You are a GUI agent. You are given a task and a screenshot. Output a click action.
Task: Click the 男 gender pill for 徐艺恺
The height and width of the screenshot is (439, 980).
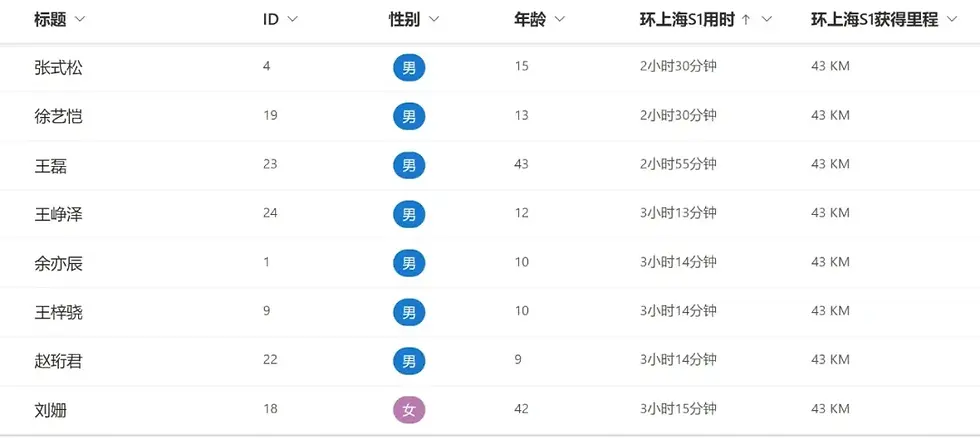(x=409, y=116)
